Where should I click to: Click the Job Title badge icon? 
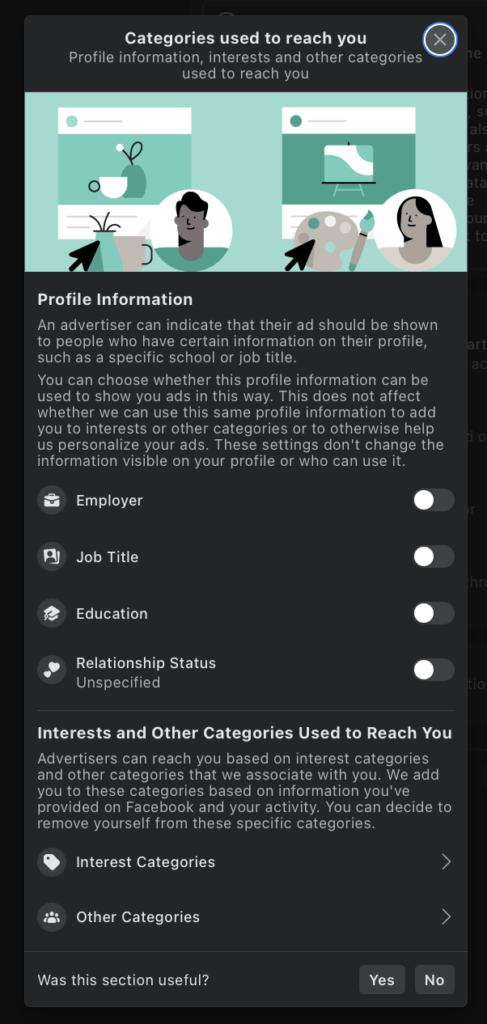click(52, 557)
